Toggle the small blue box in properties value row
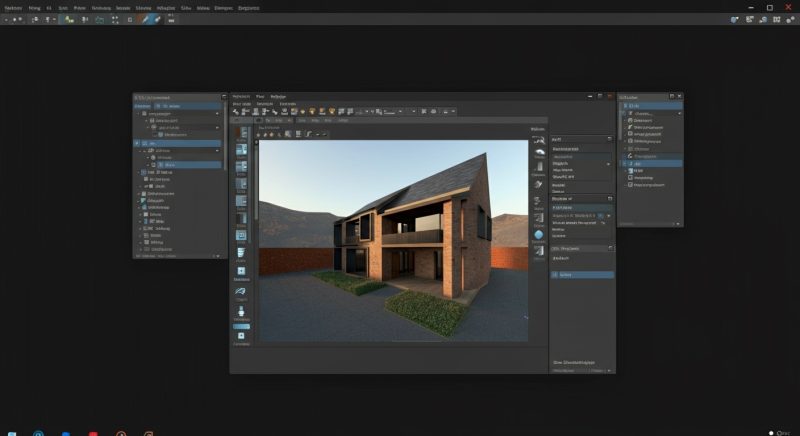800x436 pixels. (601, 216)
